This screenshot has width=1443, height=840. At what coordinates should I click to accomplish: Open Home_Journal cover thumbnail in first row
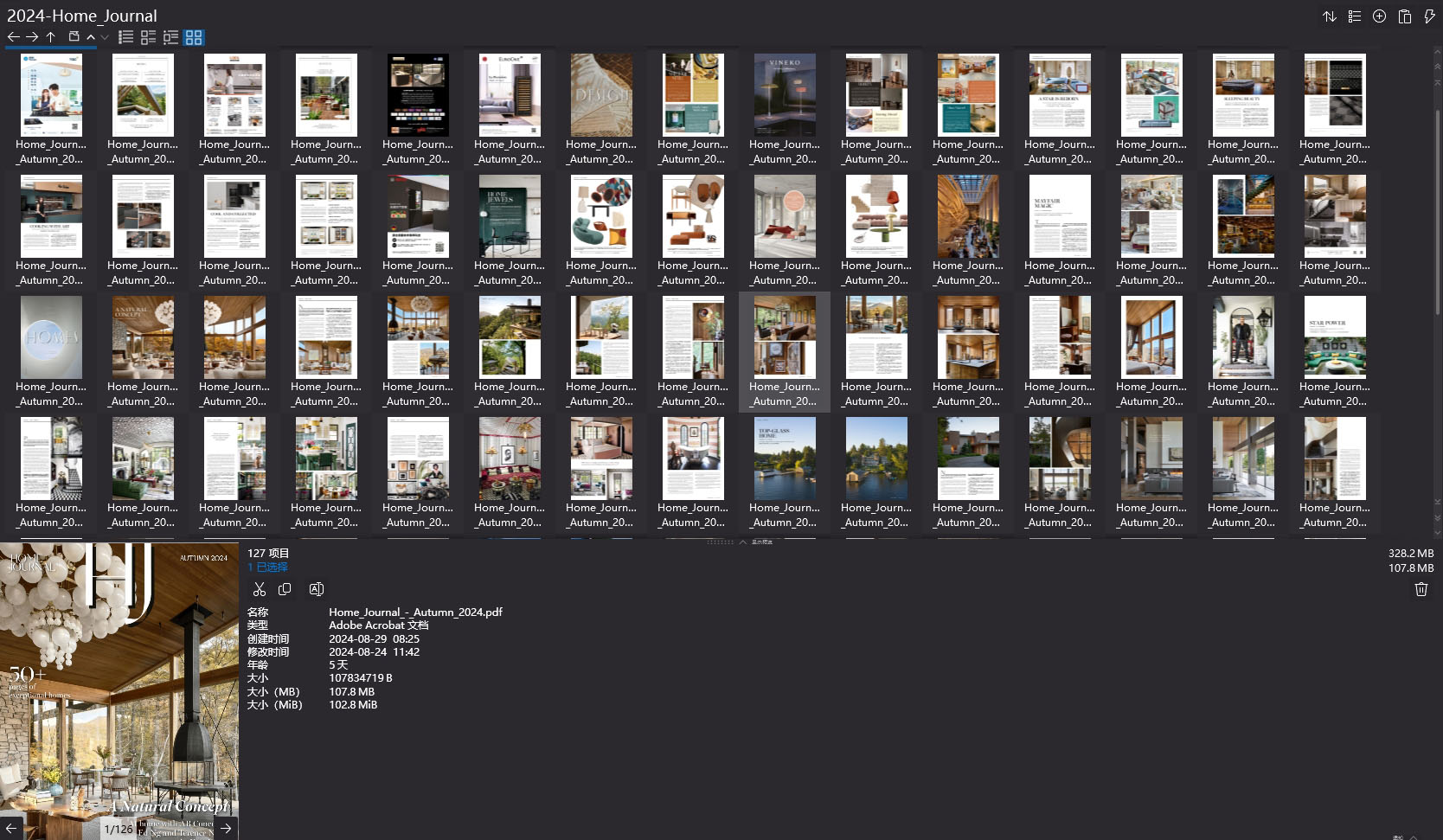pyautogui.click(x=50, y=95)
